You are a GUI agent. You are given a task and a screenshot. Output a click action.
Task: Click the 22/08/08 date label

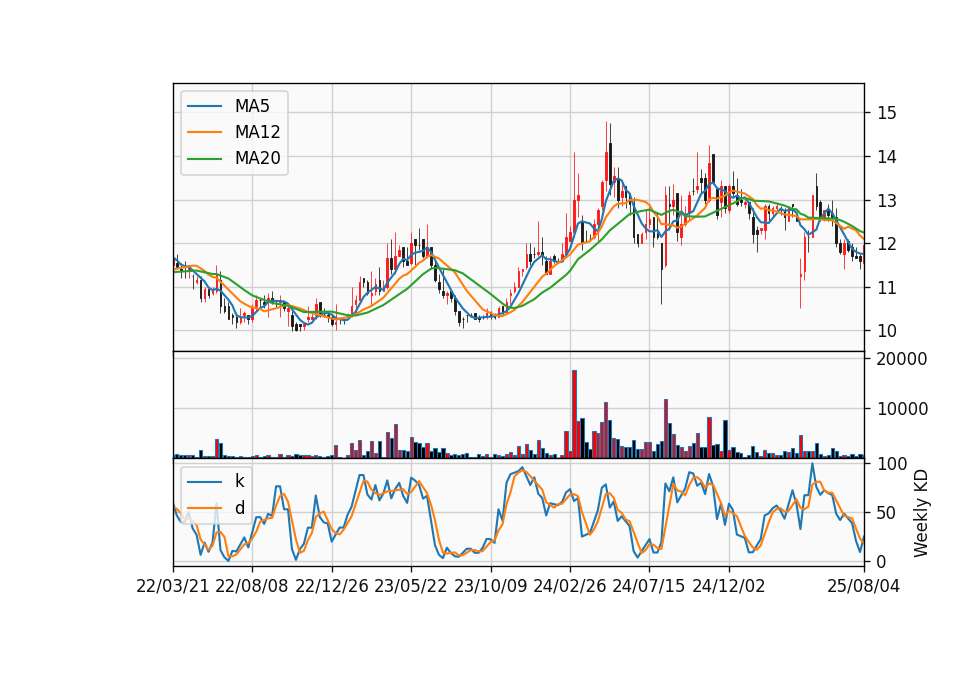coord(252,586)
